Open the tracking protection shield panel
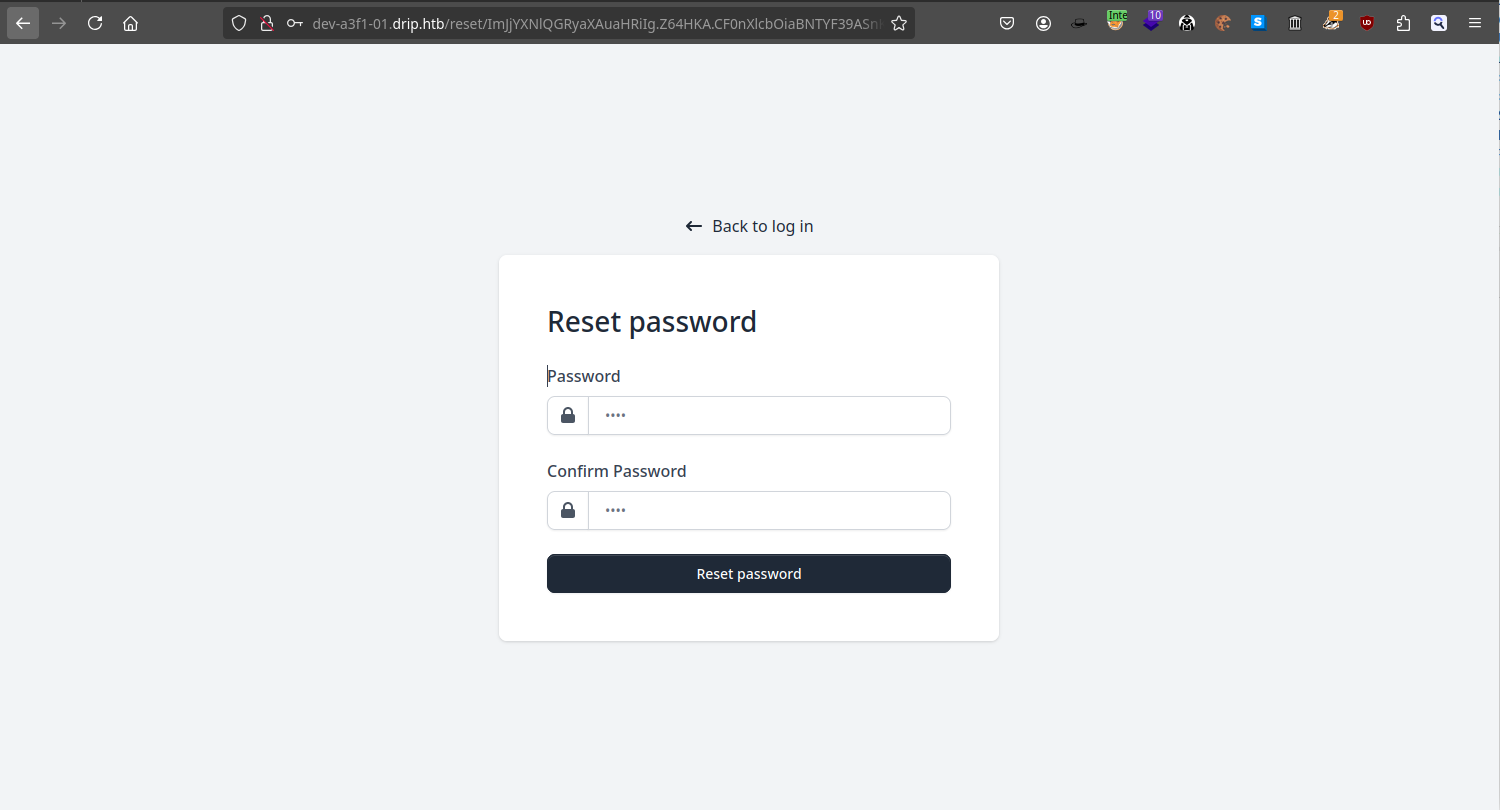This screenshot has width=1500, height=810. click(x=239, y=23)
